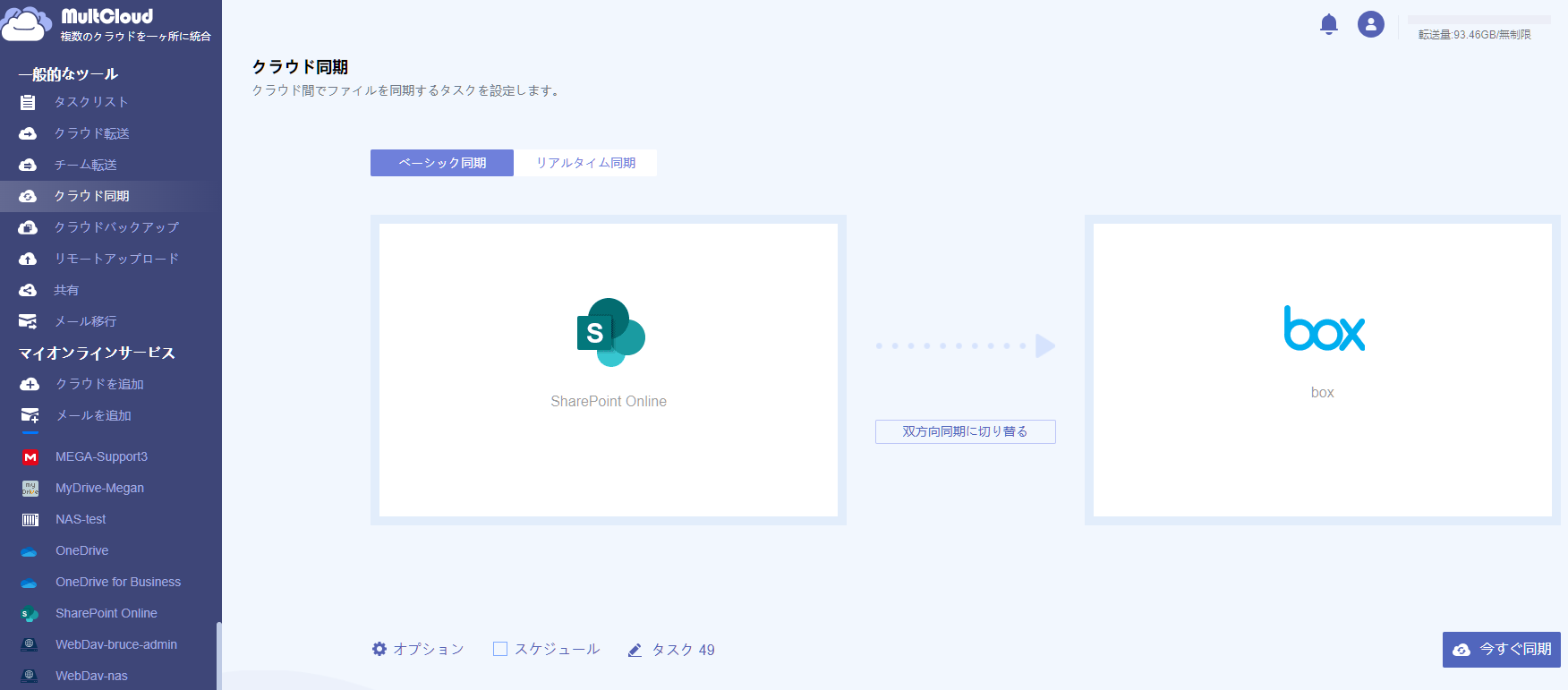The width and height of the screenshot is (1568, 690).
Task: Select the box destination panel
Action: point(1323,370)
